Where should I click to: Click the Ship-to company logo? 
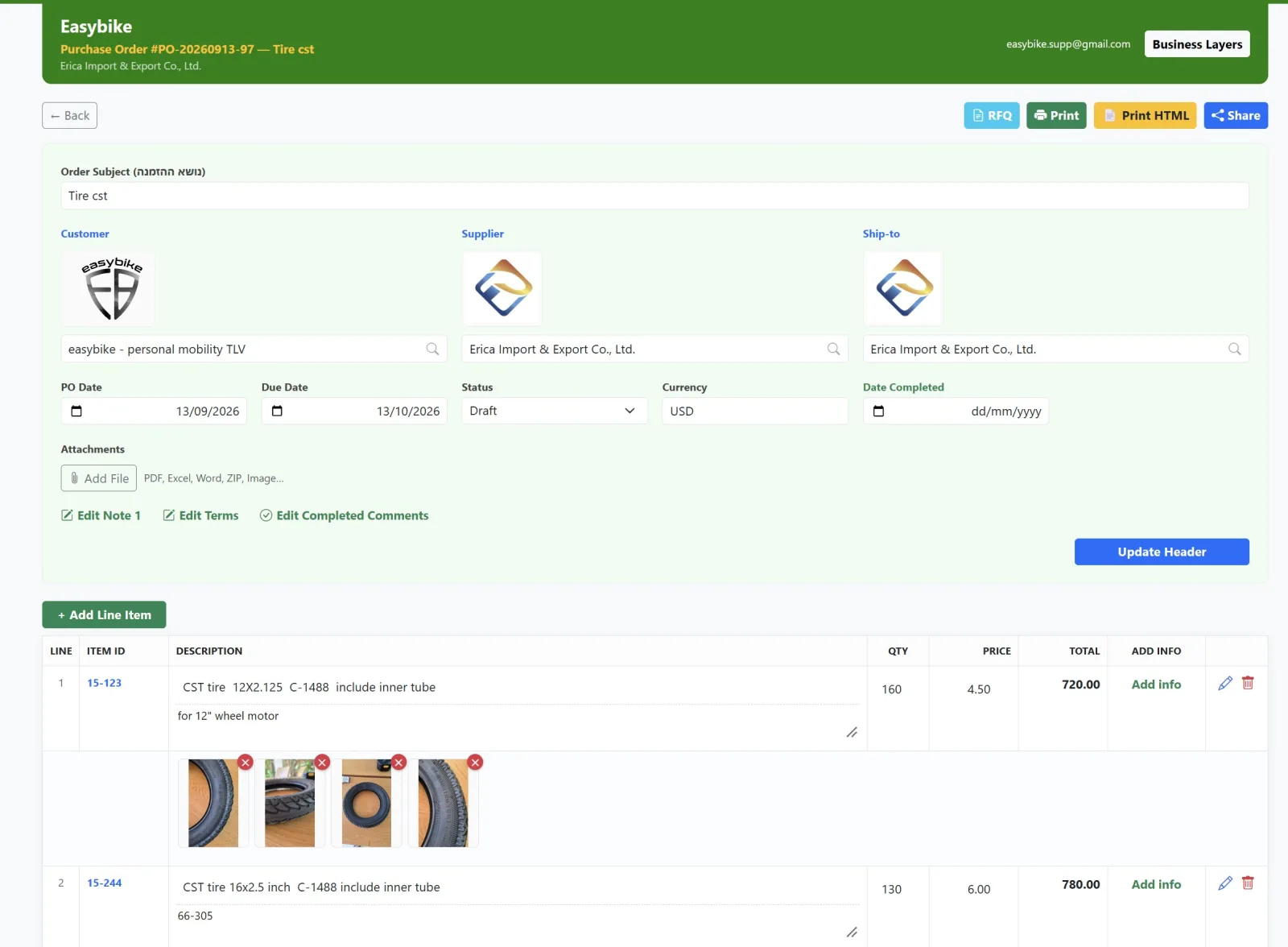(902, 288)
